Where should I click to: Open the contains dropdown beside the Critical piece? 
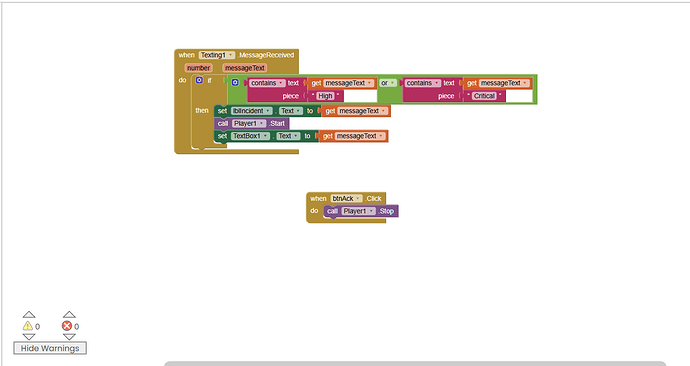pos(422,83)
